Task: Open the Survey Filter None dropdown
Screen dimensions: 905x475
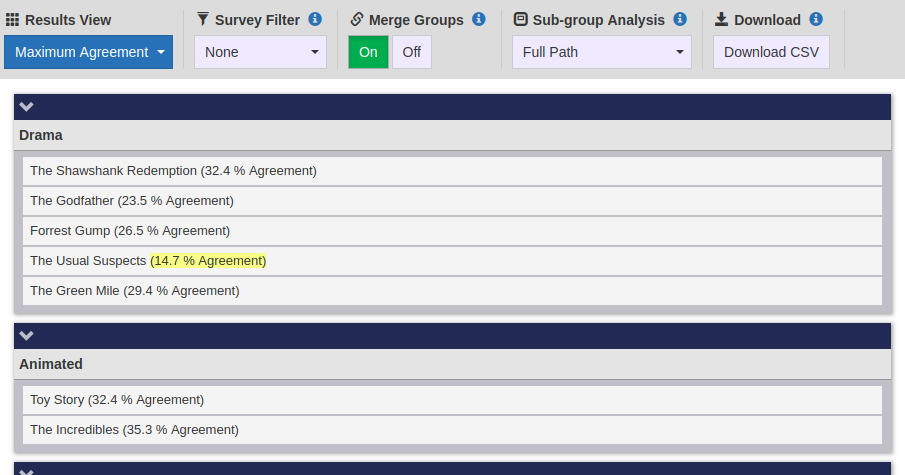Action: tap(260, 52)
